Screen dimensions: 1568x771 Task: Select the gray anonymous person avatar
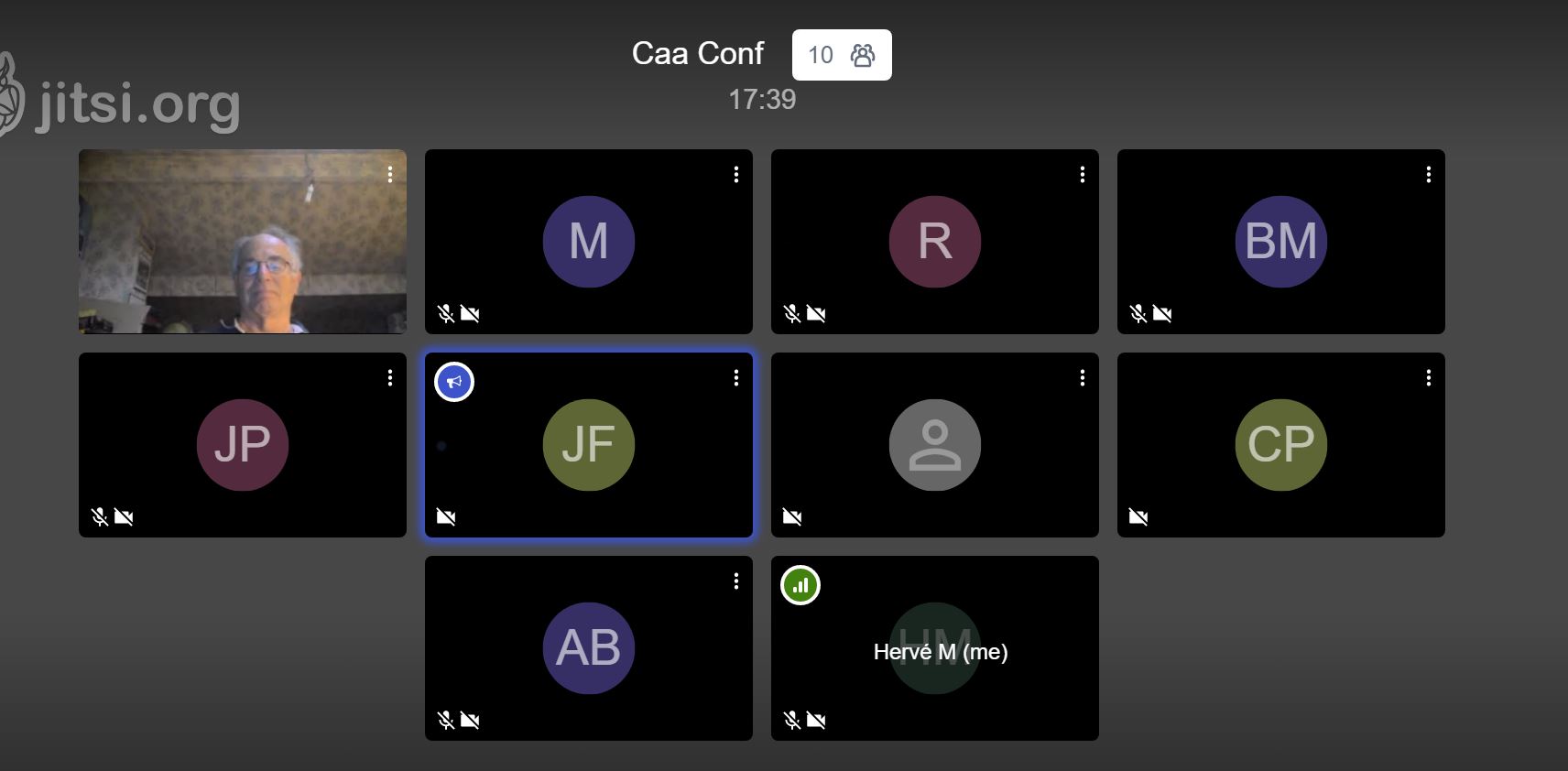(x=935, y=445)
